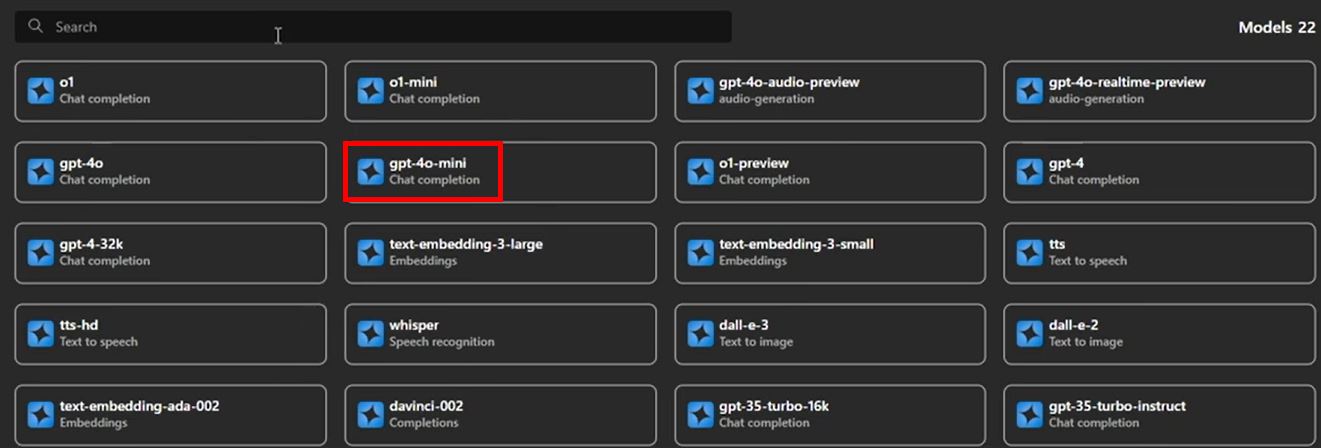Open the davinci-002 model name
This screenshot has height=448, width=1321.
(426, 406)
